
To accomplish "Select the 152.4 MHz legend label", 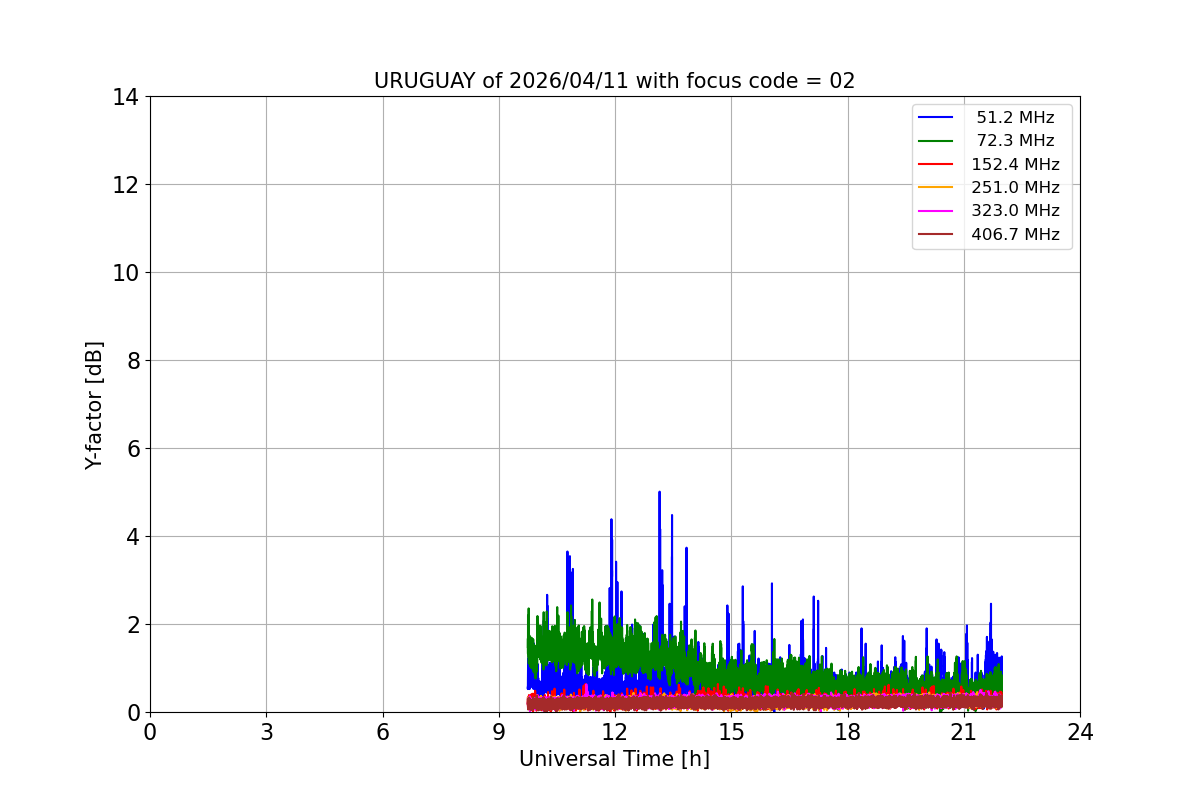I will click(1015, 164).
